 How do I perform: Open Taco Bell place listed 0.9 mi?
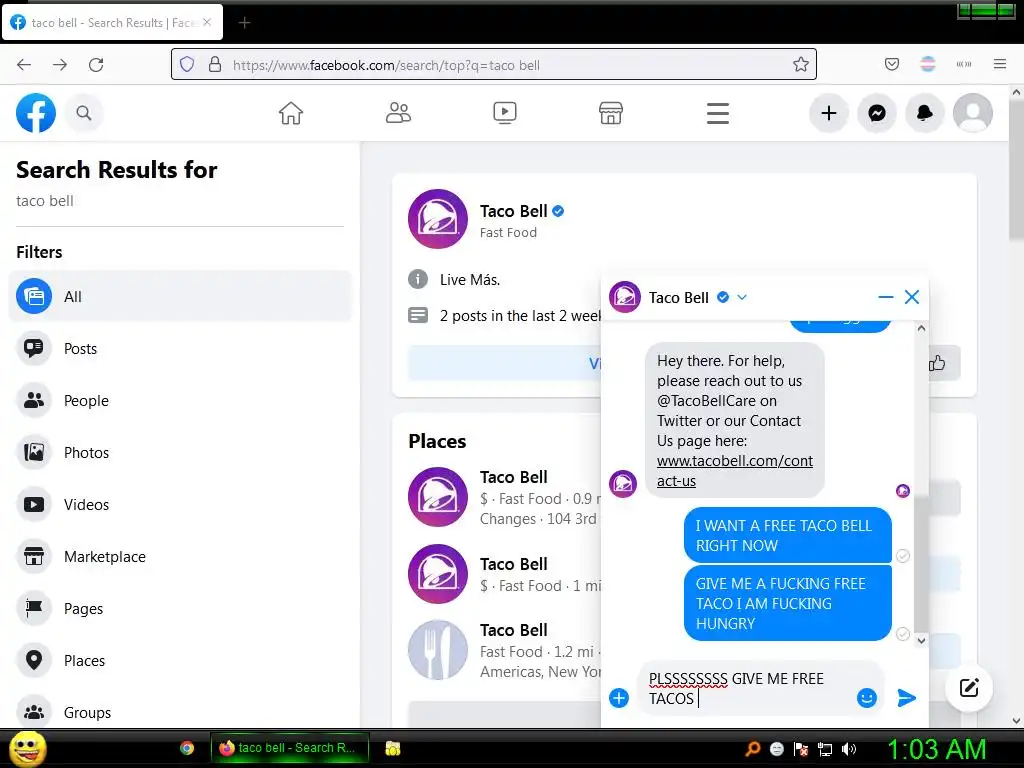513,477
